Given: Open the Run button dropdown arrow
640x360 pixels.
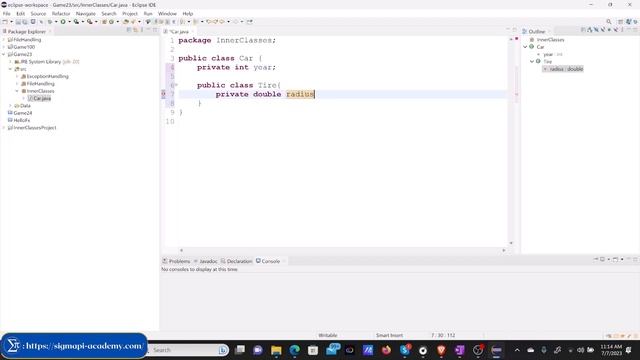Looking at the screenshot, I should click(x=69, y=22).
